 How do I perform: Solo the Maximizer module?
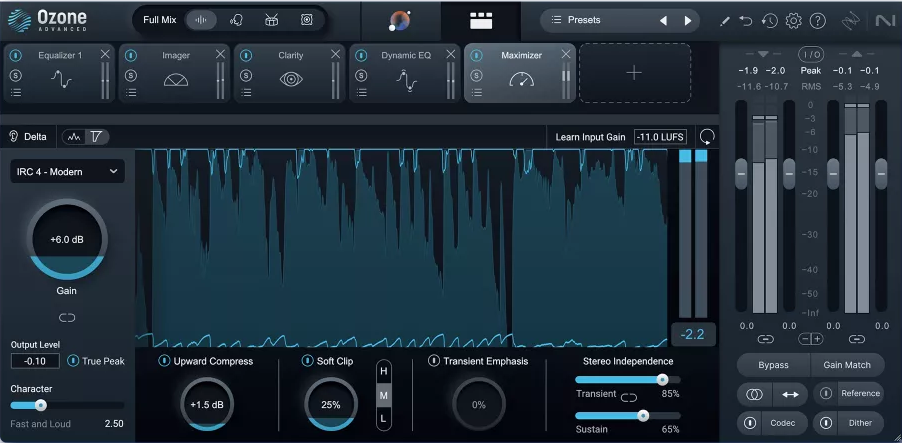coord(476,75)
